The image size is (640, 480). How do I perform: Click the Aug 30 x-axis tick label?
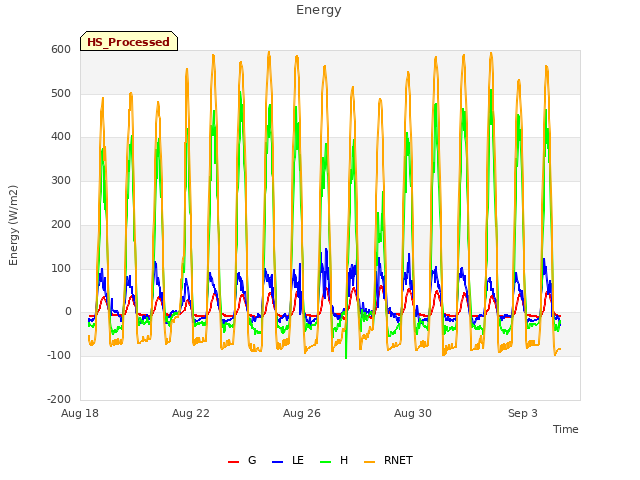pos(413,413)
